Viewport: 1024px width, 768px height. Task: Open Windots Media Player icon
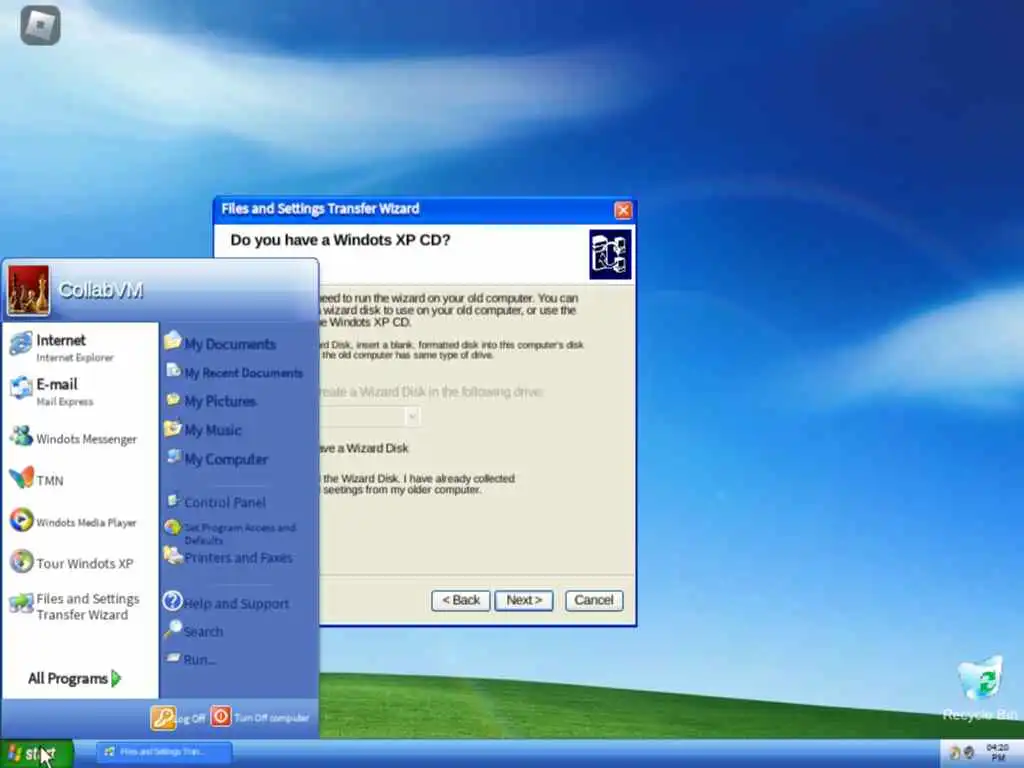tap(21, 520)
